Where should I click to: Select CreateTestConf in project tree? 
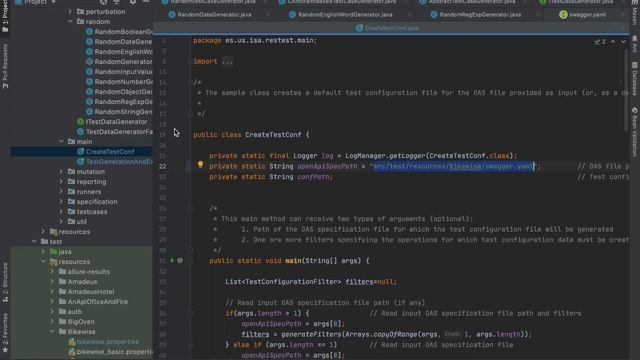106,151
